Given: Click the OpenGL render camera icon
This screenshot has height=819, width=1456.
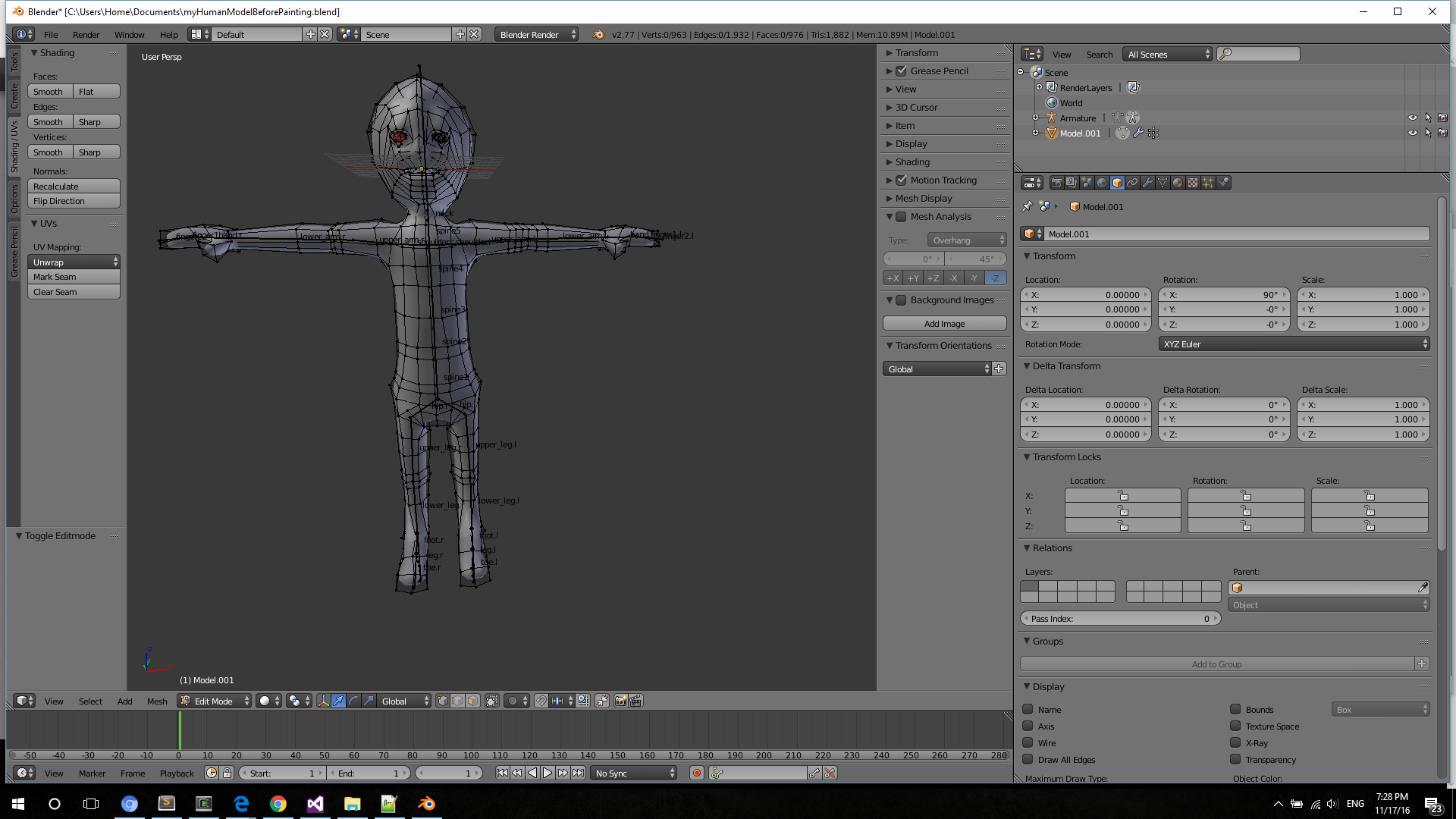Looking at the screenshot, I should [620, 701].
